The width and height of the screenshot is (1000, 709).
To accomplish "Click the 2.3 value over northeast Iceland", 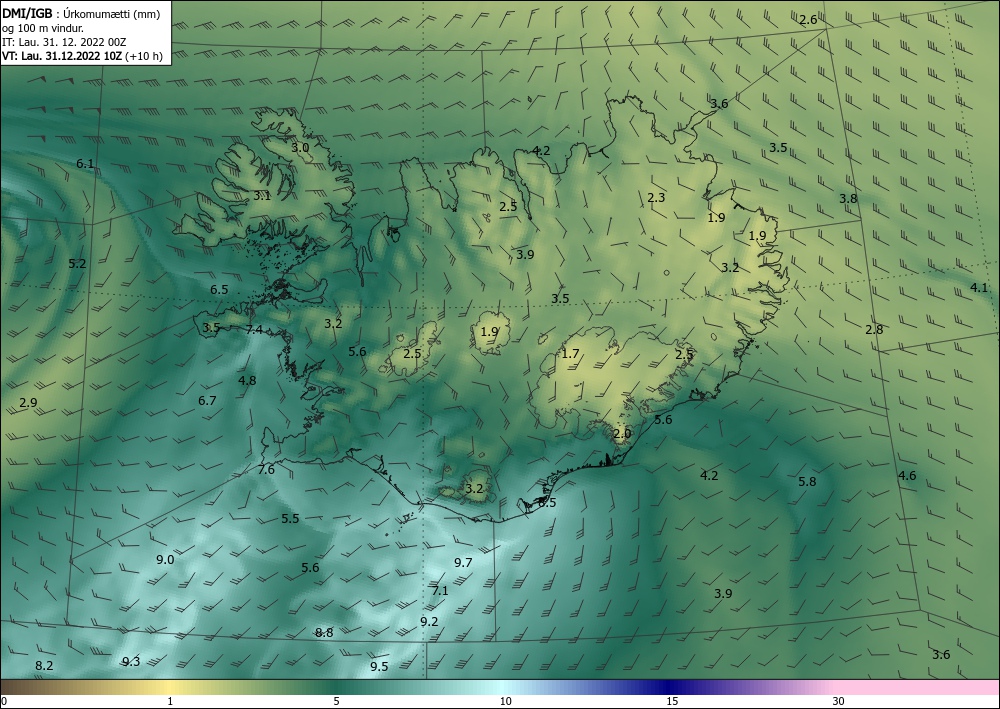I will point(656,198).
